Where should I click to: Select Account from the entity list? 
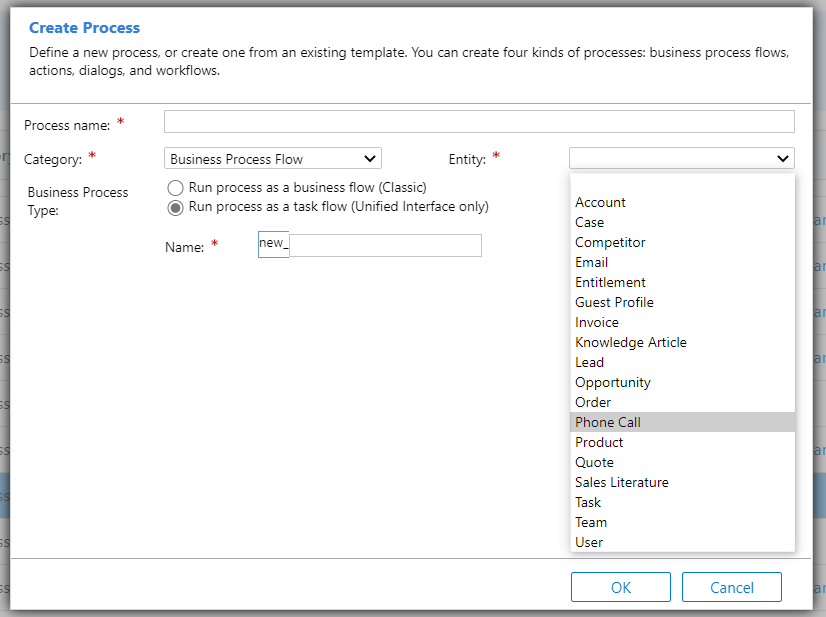coord(600,202)
